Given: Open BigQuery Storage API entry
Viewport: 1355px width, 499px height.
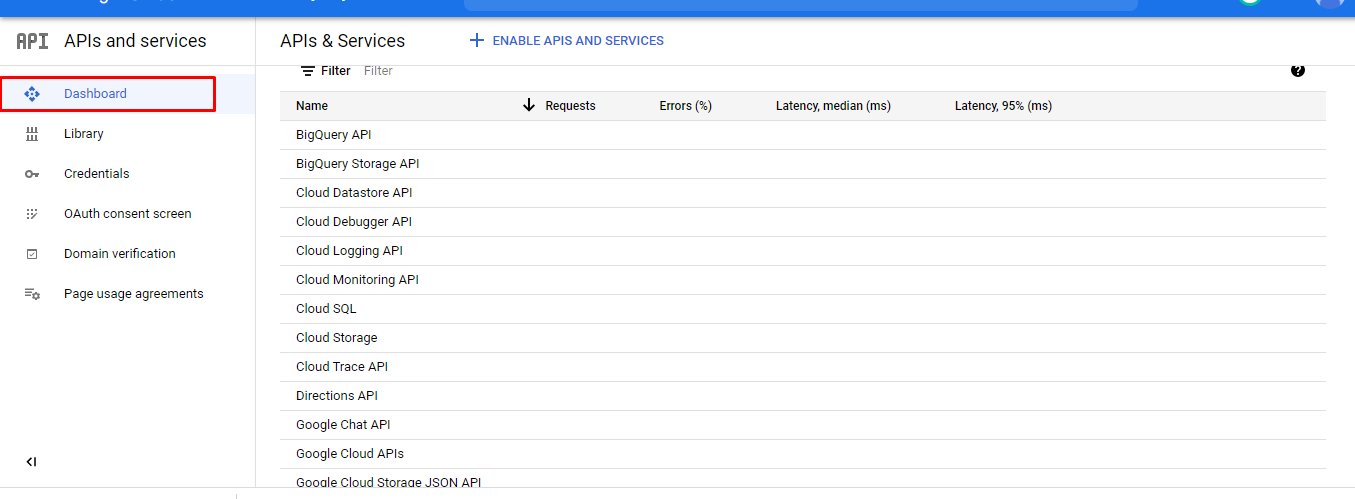Looking at the screenshot, I should point(358,164).
